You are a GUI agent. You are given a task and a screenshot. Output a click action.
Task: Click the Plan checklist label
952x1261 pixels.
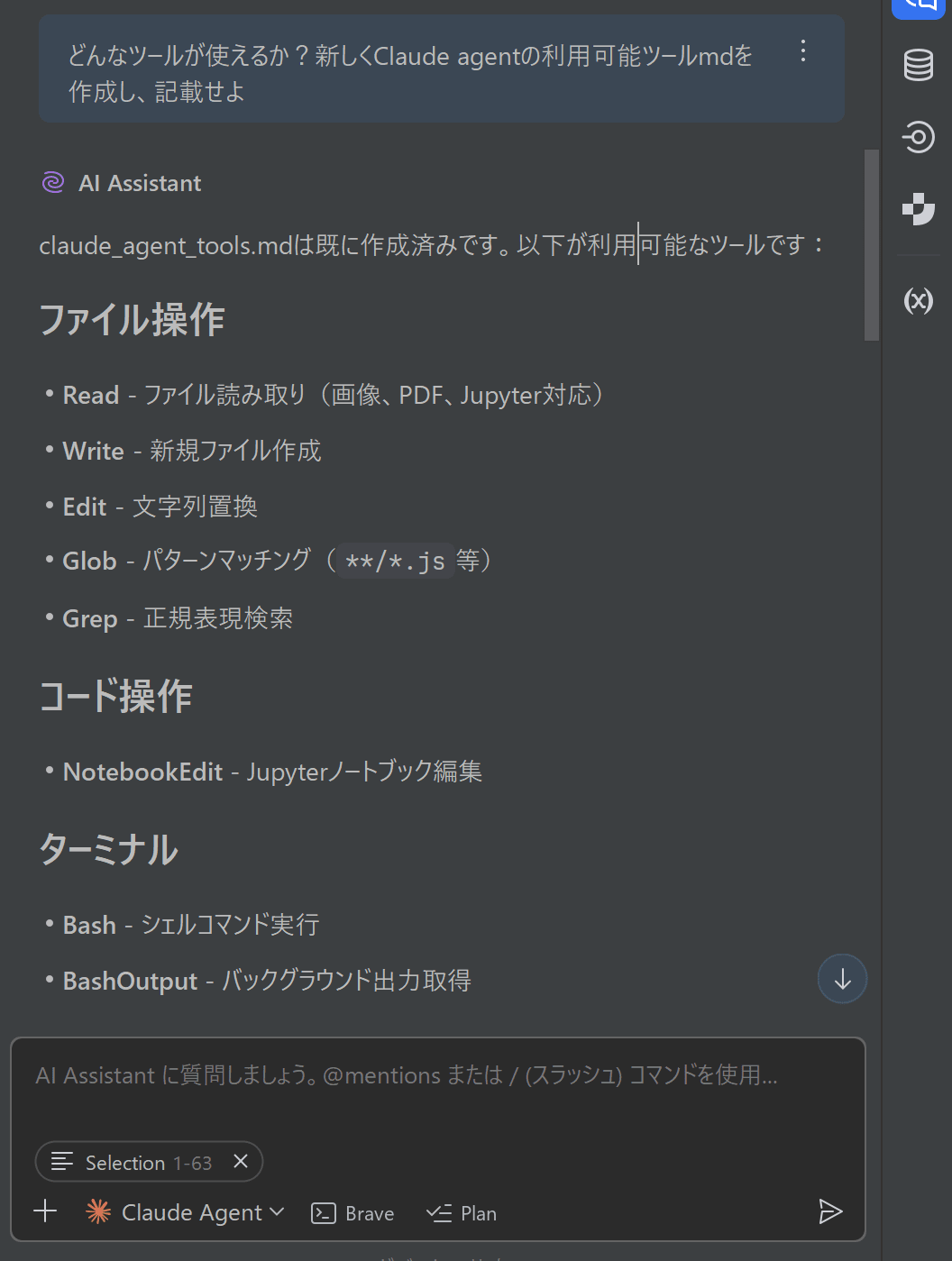[x=477, y=1212]
